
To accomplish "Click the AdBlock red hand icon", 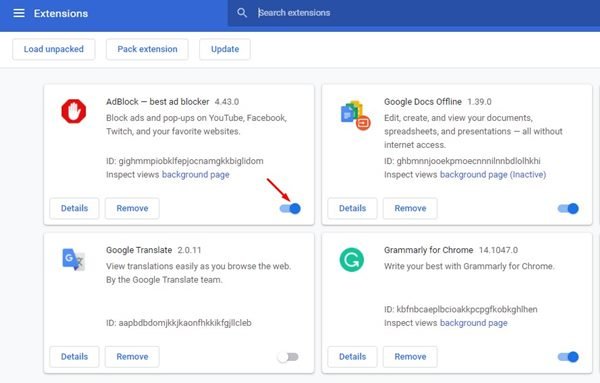I will [x=74, y=111].
